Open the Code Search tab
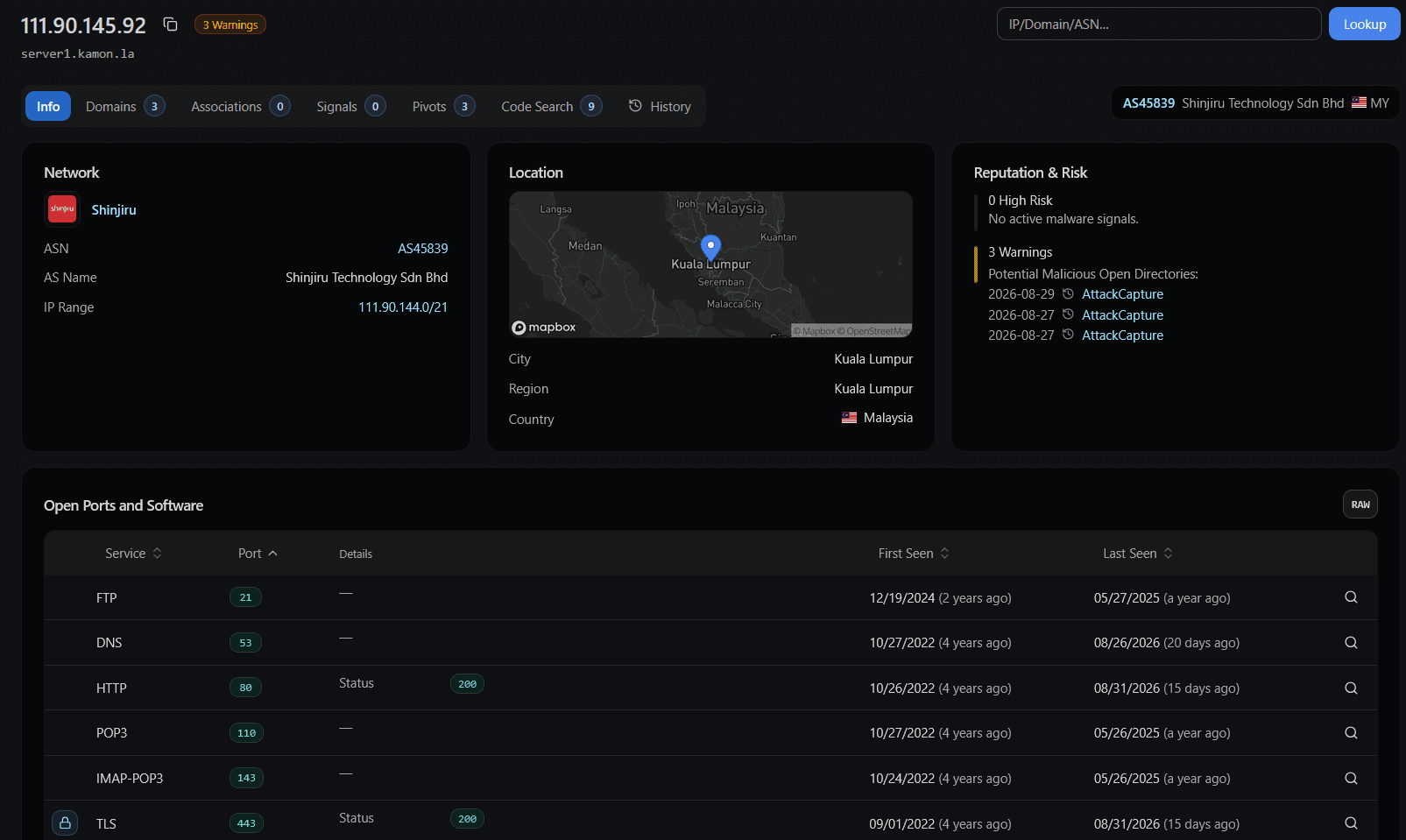This screenshot has width=1406, height=840. (x=551, y=107)
